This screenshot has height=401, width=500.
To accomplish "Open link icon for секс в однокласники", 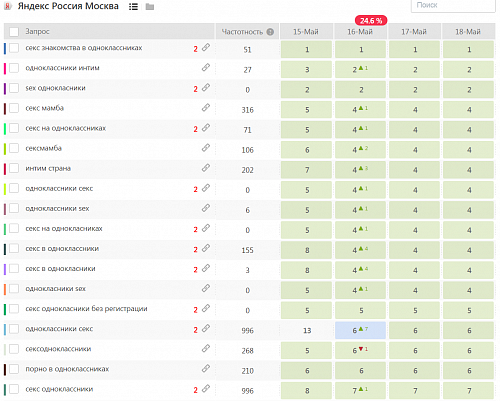I will (x=206, y=268).
